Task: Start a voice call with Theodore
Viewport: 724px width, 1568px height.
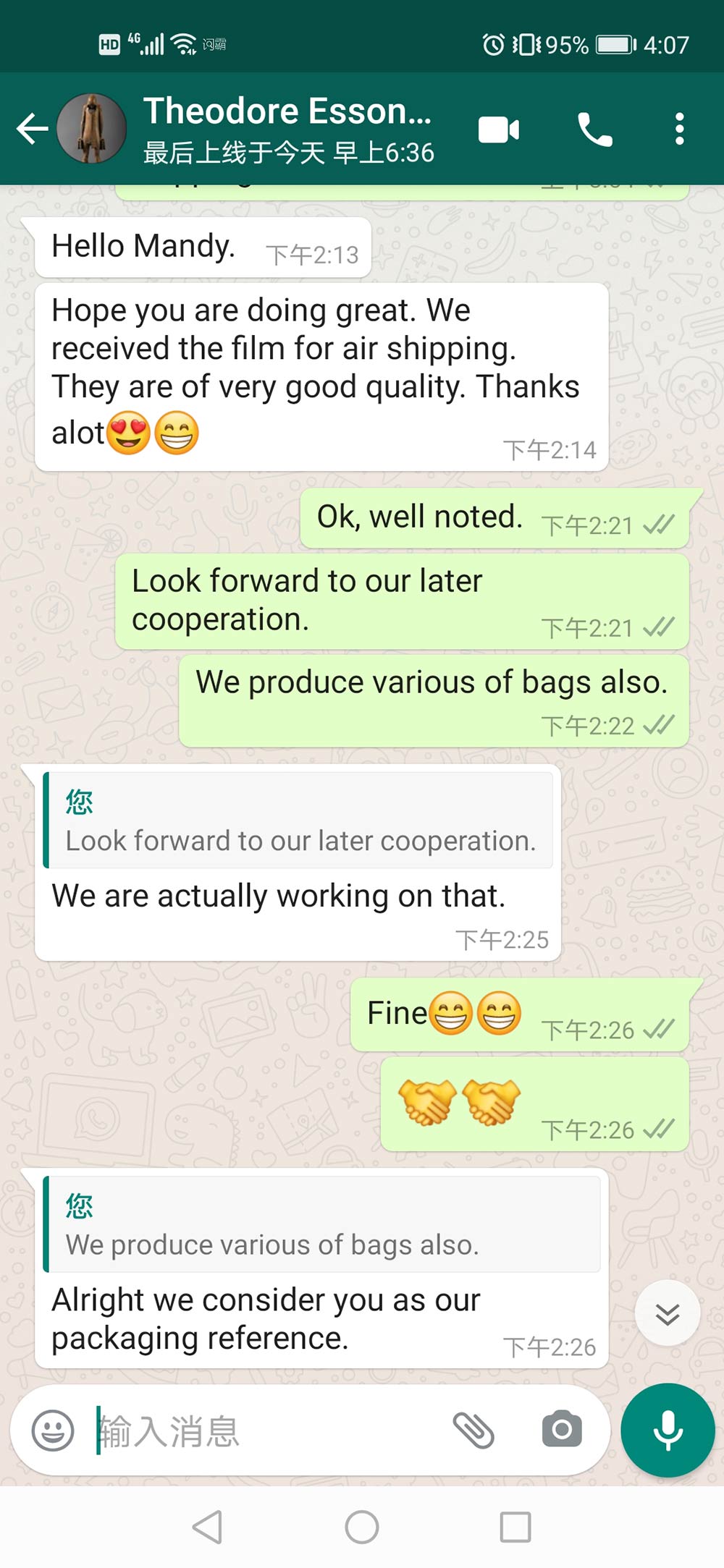Action: (x=595, y=130)
